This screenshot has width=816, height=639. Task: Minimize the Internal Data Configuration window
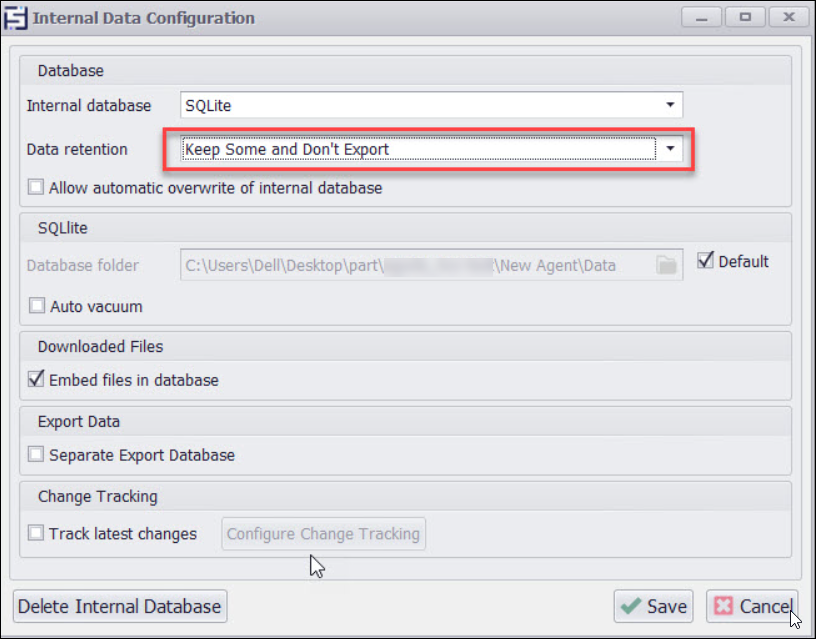coord(702,17)
